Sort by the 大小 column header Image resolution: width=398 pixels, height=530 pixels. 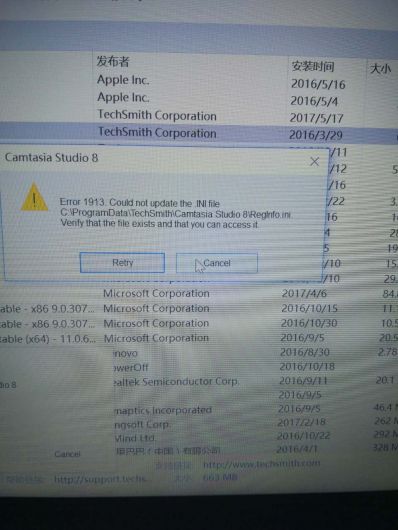(x=380, y=69)
